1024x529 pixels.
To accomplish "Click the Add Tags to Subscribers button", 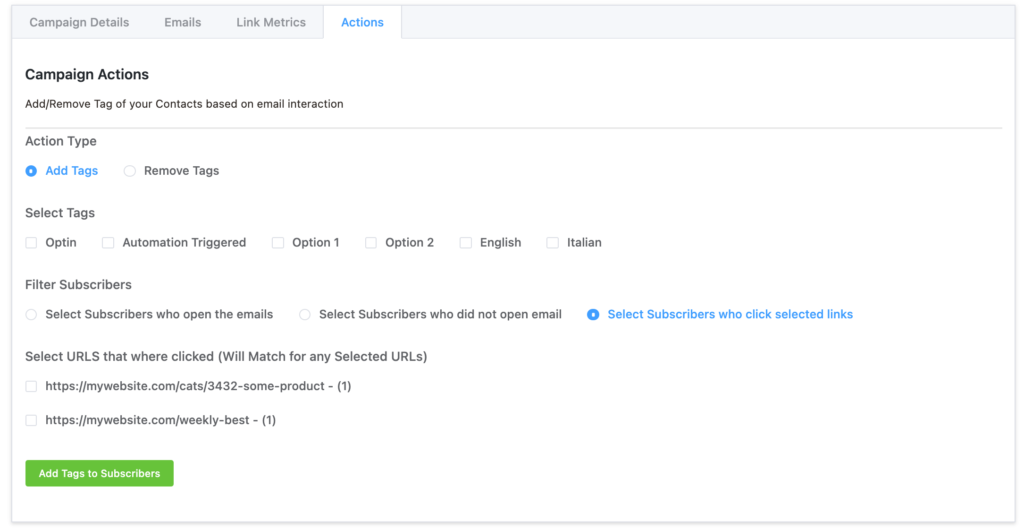I will point(99,473).
